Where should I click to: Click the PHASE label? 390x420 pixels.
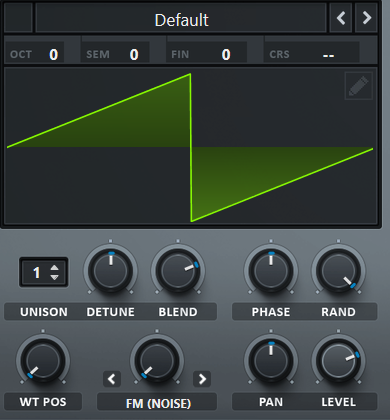click(271, 312)
